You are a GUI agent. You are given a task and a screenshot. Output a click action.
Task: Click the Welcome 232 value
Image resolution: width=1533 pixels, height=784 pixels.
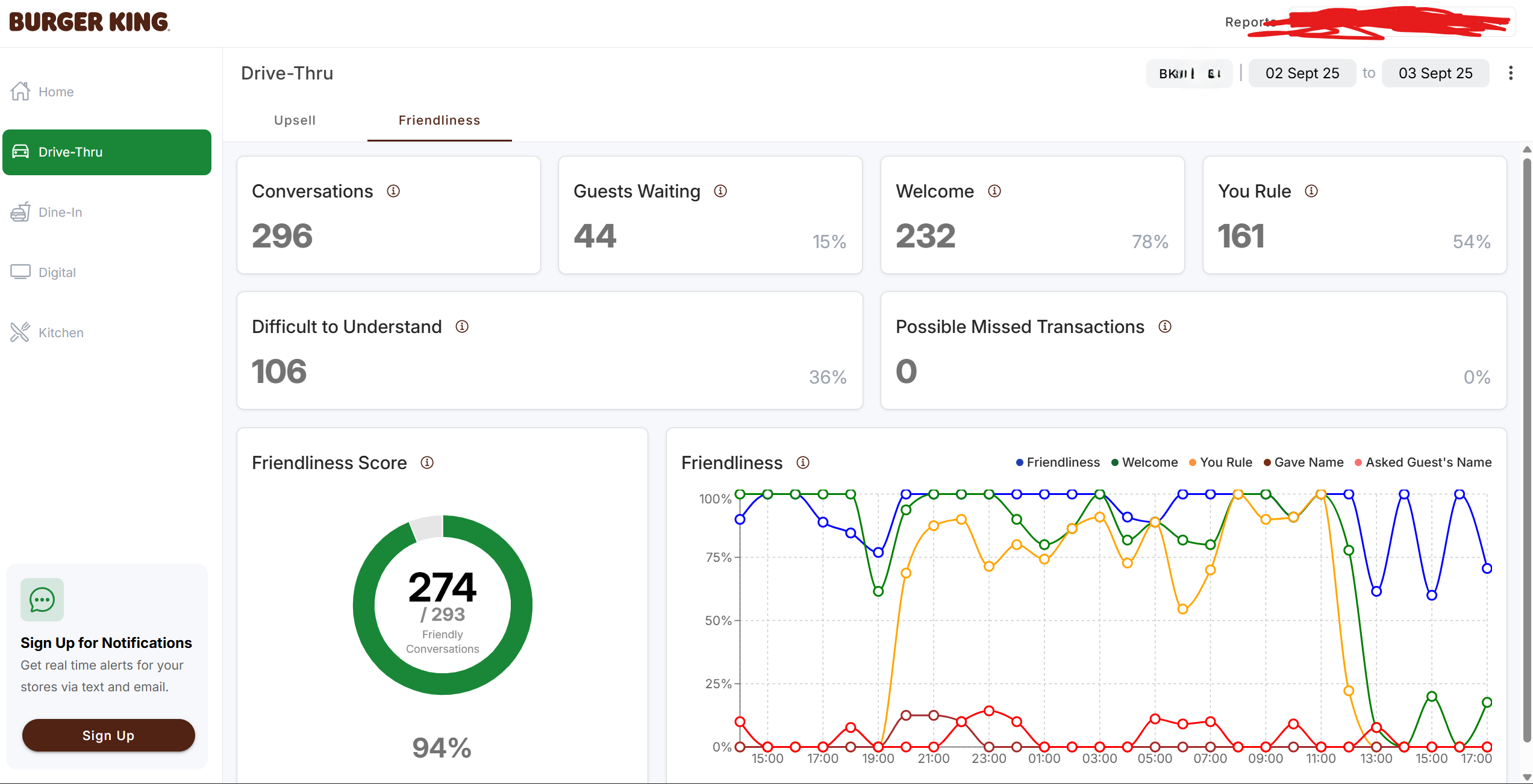tap(925, 236)
